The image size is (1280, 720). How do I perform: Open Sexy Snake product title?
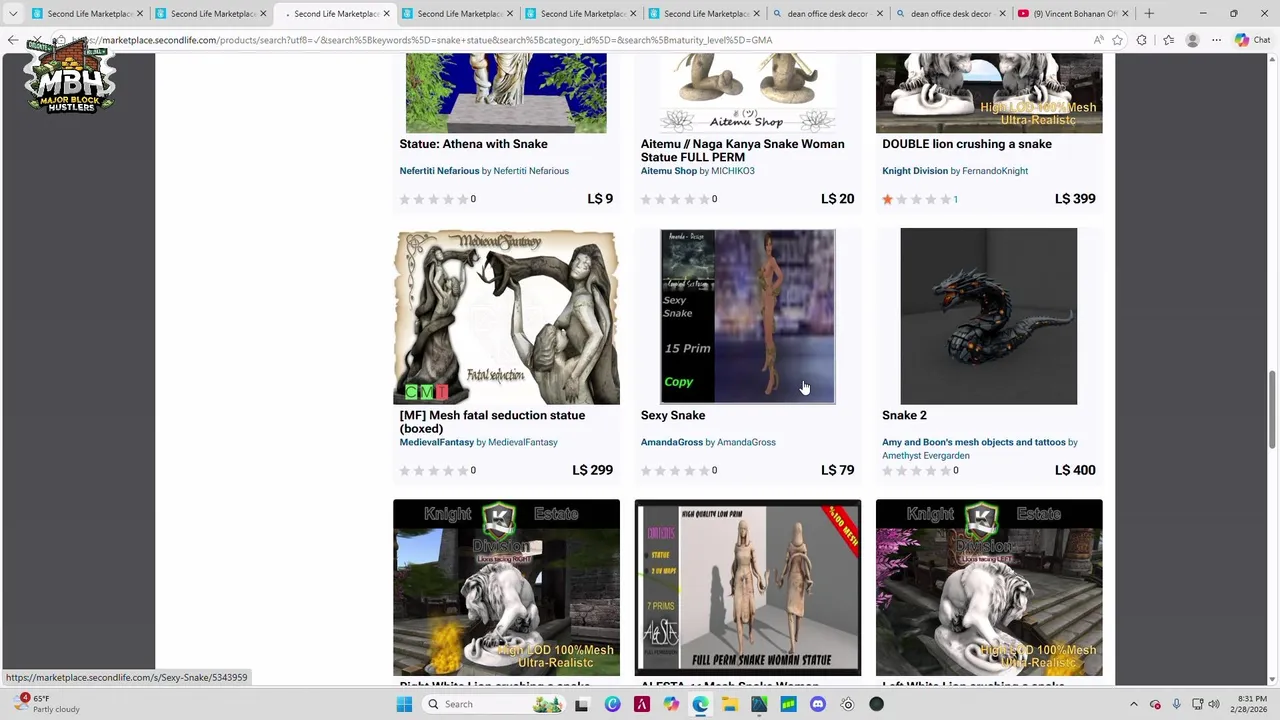click(x=672, y=415)
